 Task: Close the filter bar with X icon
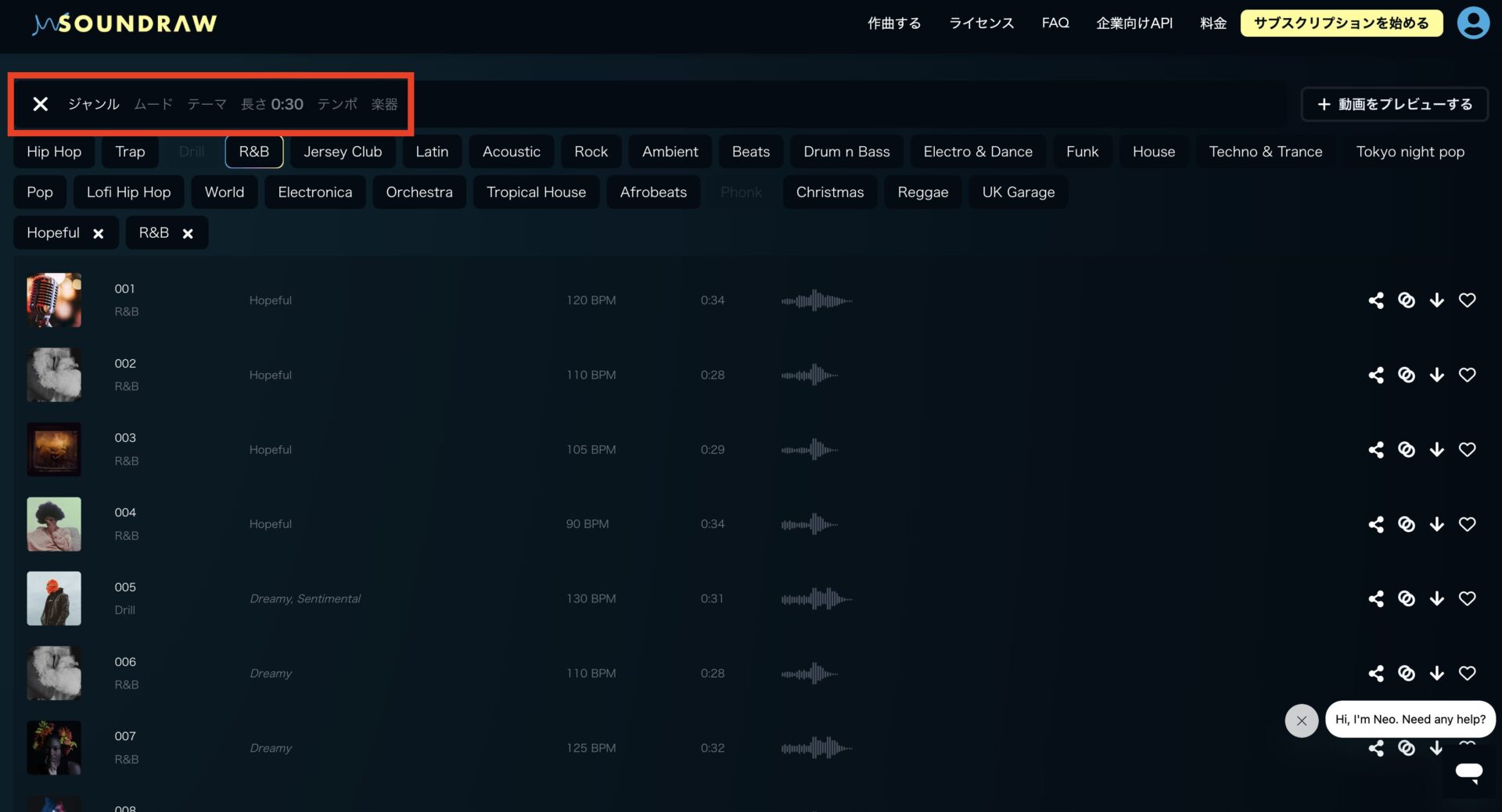41,104
